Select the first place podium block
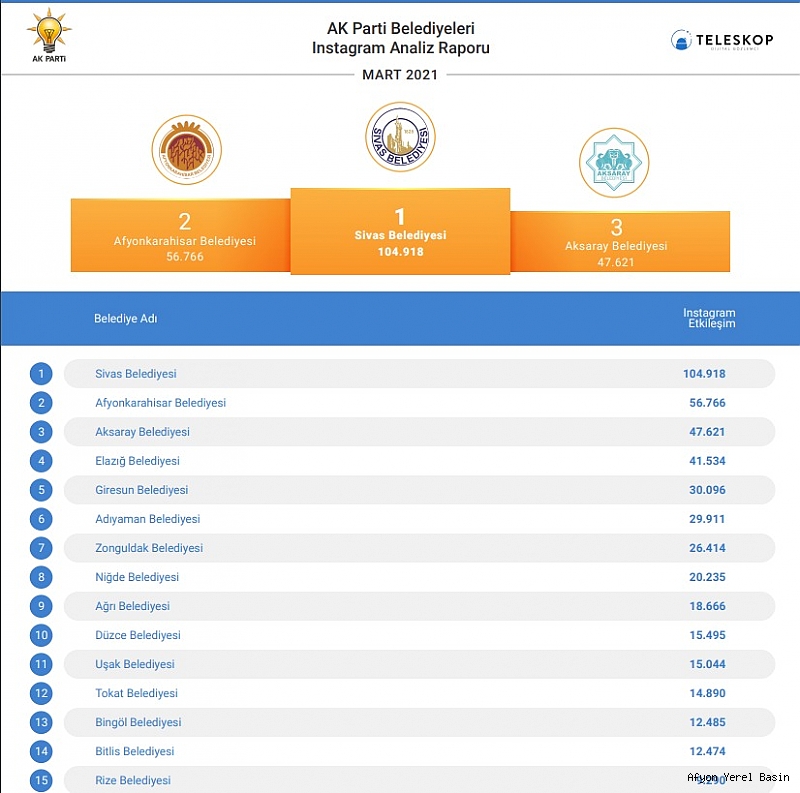The width and height of the screenshot is (800, 793). coord(400,231)
